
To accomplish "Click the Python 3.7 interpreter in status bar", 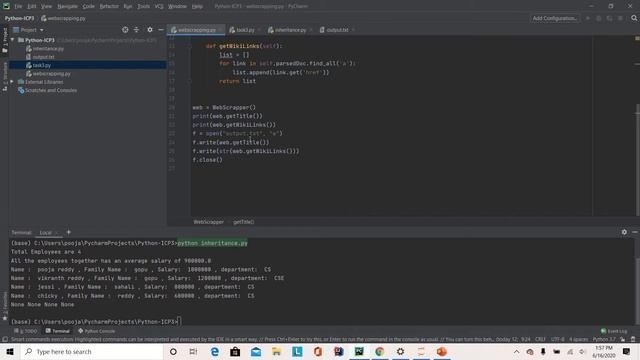I will [x=604, y=340].
